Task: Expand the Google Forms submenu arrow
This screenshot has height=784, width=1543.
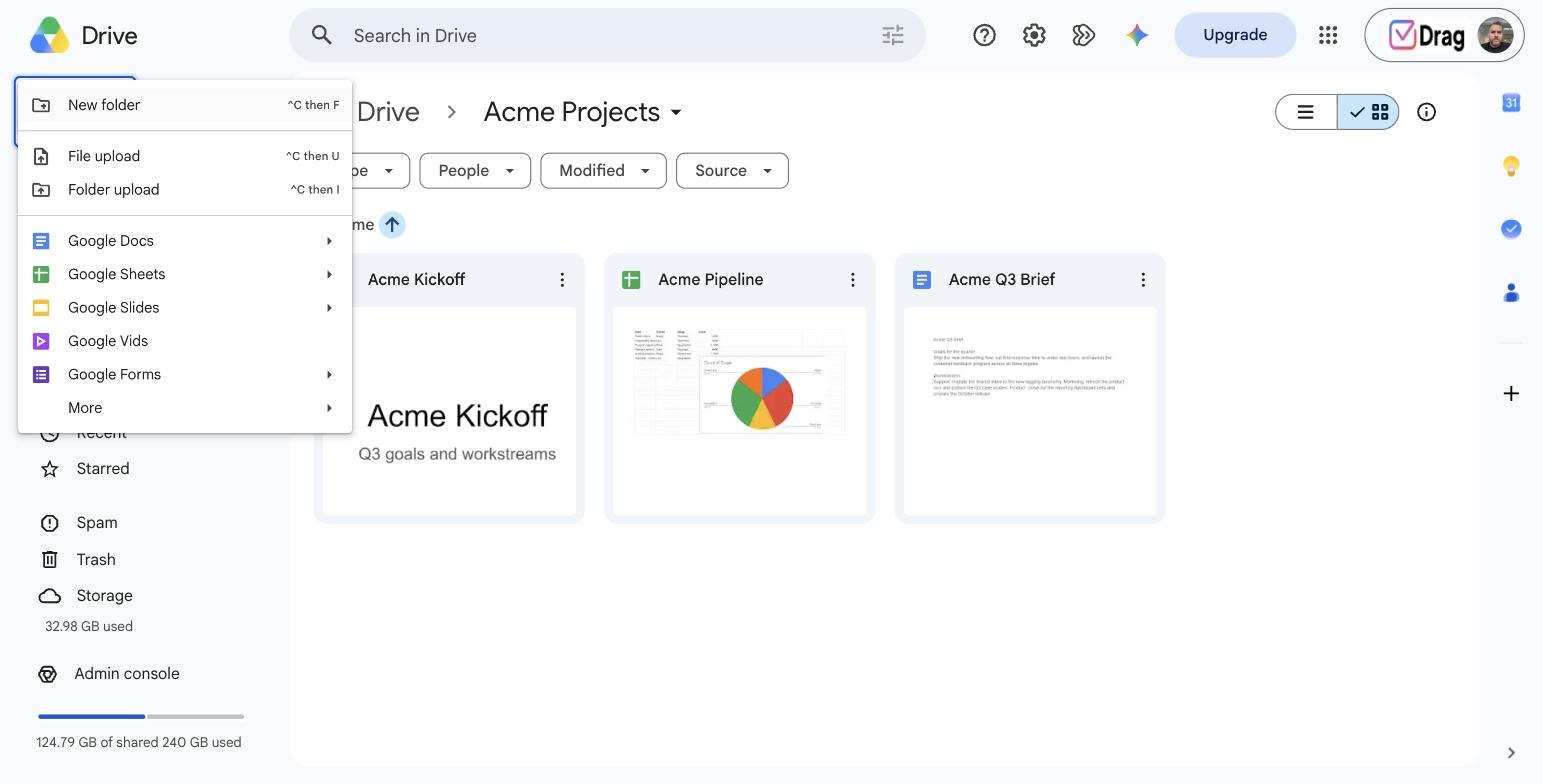Action: pyautogui.click(x=329, y=375)
